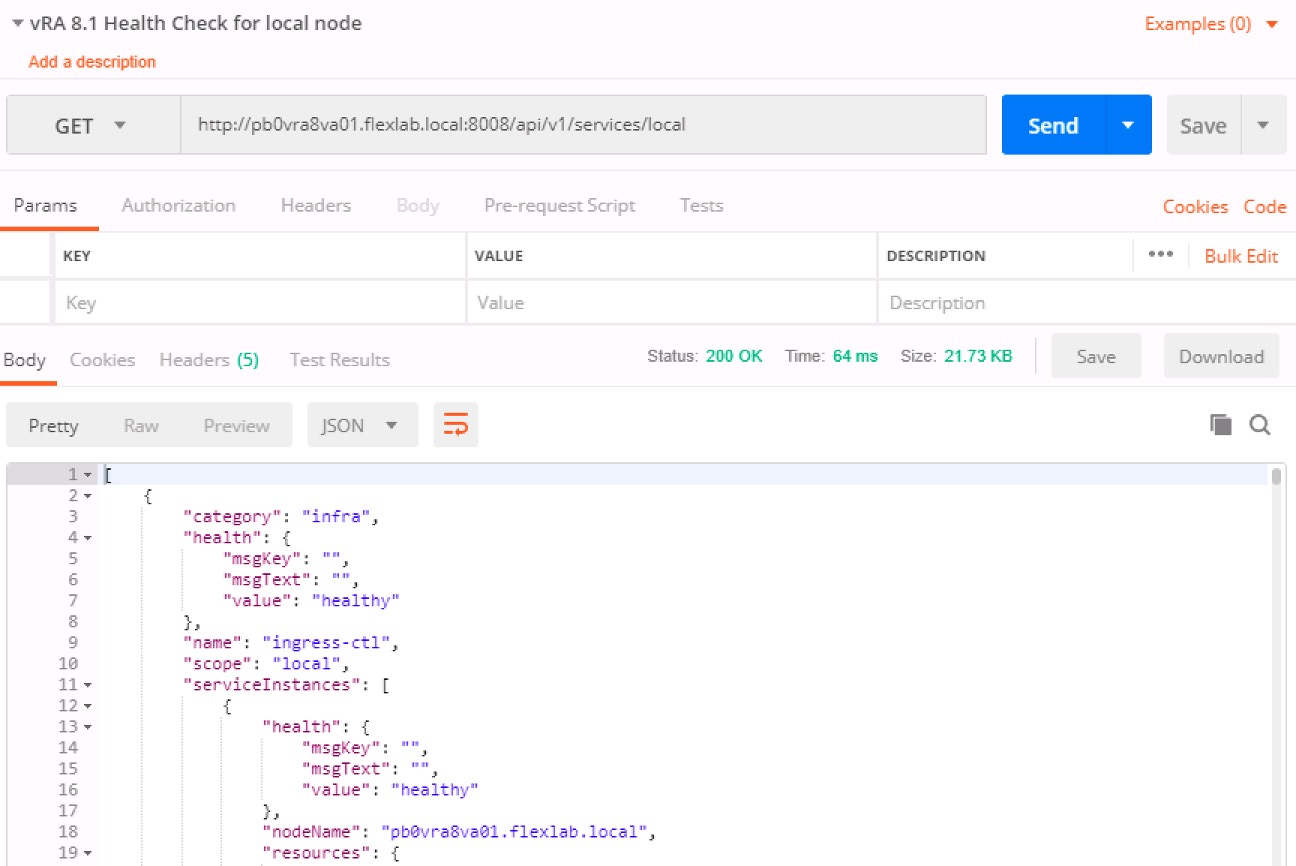Click "healthy" value on line 7
Viewport: 1296px width, 866px height.
[x=356, y=600]
